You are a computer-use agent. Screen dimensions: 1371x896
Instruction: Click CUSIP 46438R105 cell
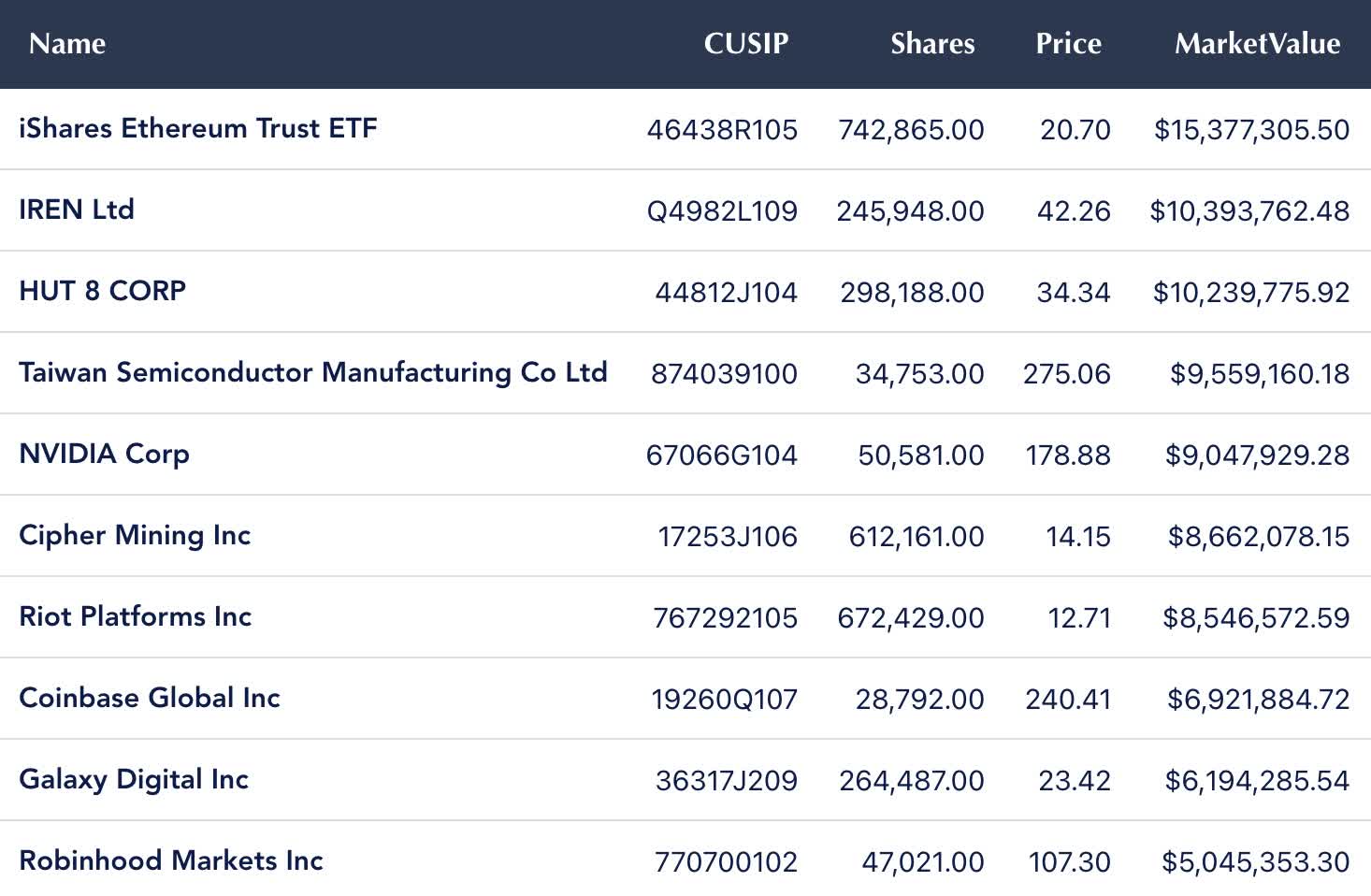722,130
